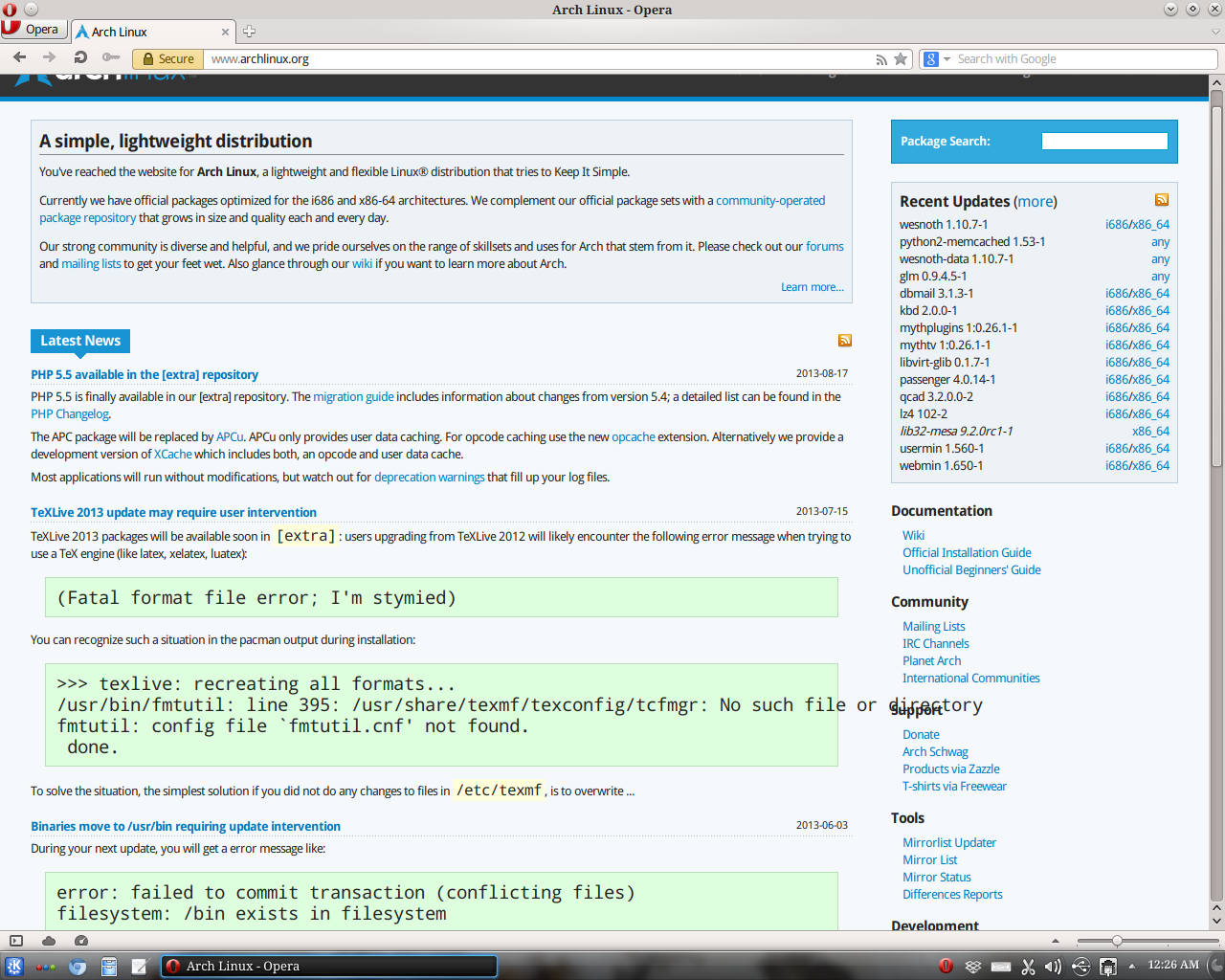This screenshot has height=980, width=1225.
Task: Open the (more) recent updates link
Action: point(1036,201)
